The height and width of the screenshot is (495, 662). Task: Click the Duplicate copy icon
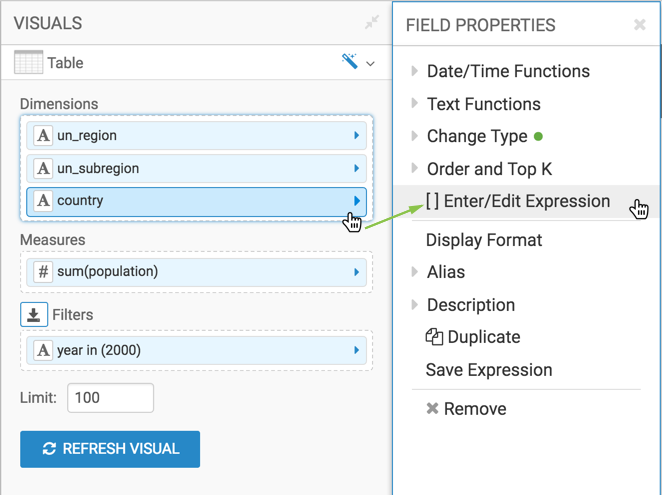pos(434,337)
